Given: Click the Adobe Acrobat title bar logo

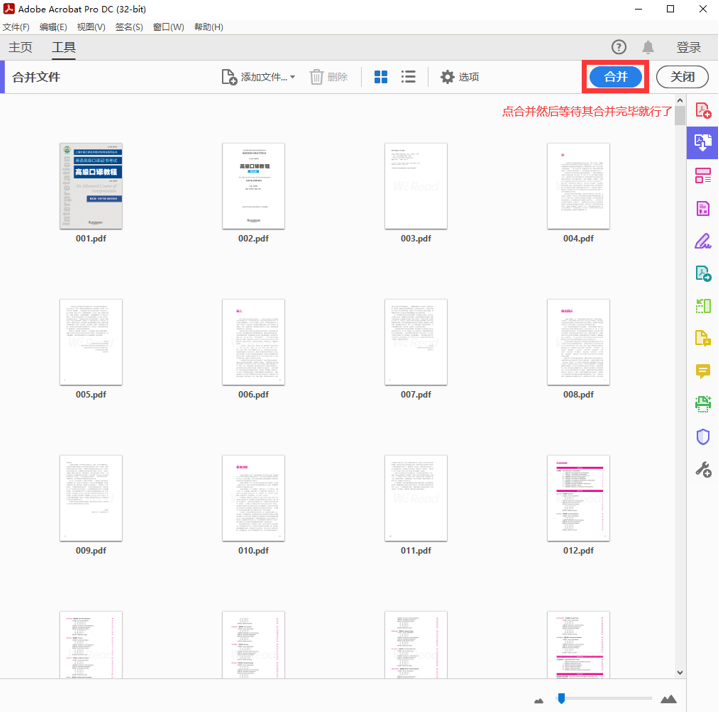Looking at the screenshot, I should point(9,8).
